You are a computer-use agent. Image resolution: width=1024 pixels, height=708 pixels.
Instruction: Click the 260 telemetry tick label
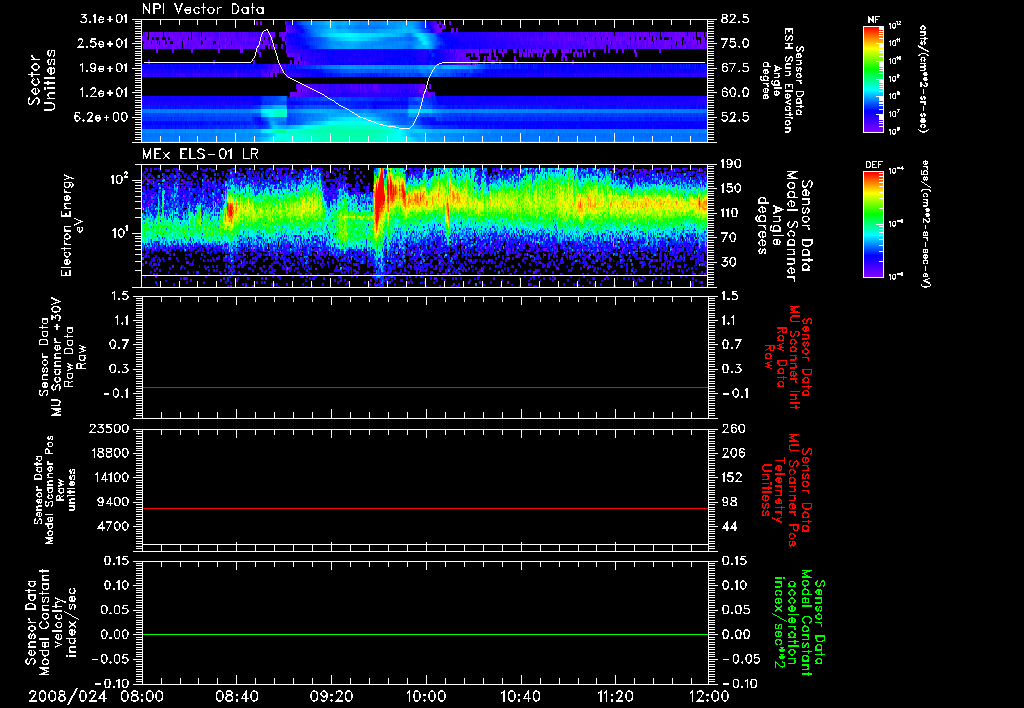(x=731, y=428)
